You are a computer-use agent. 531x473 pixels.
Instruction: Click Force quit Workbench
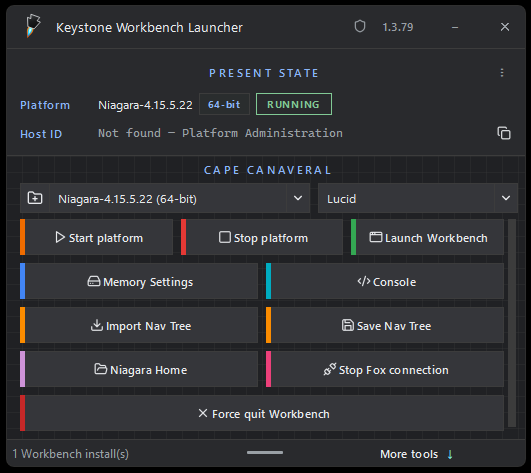tap(262, 413)
